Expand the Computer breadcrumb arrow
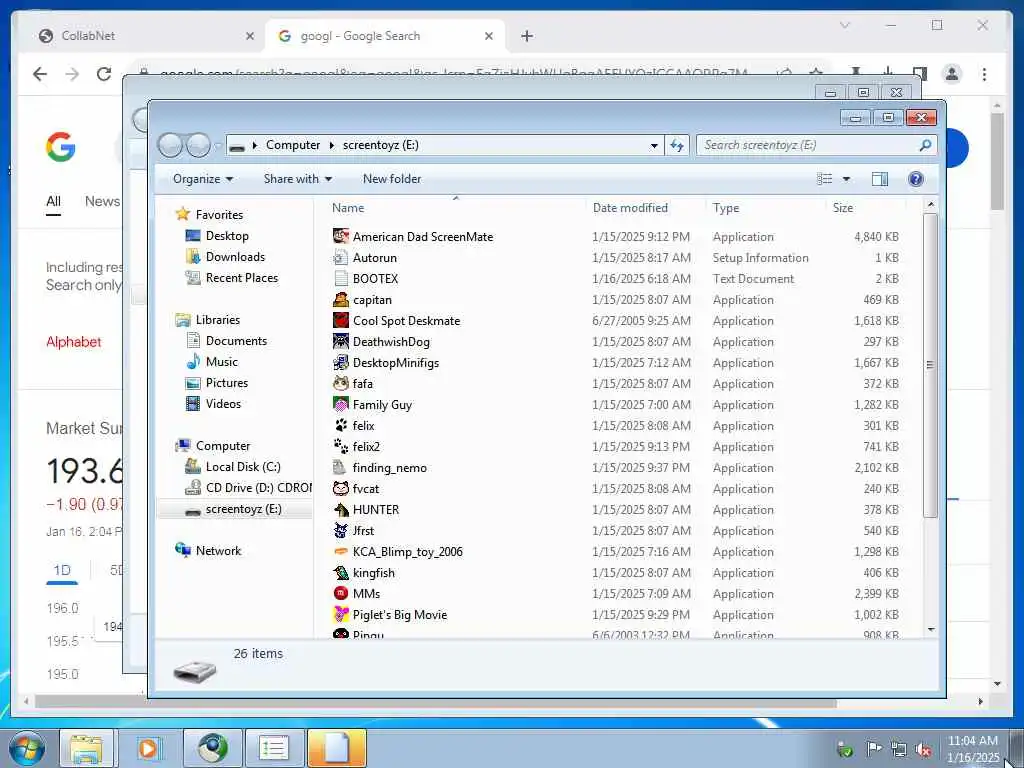 coord(330,145)
